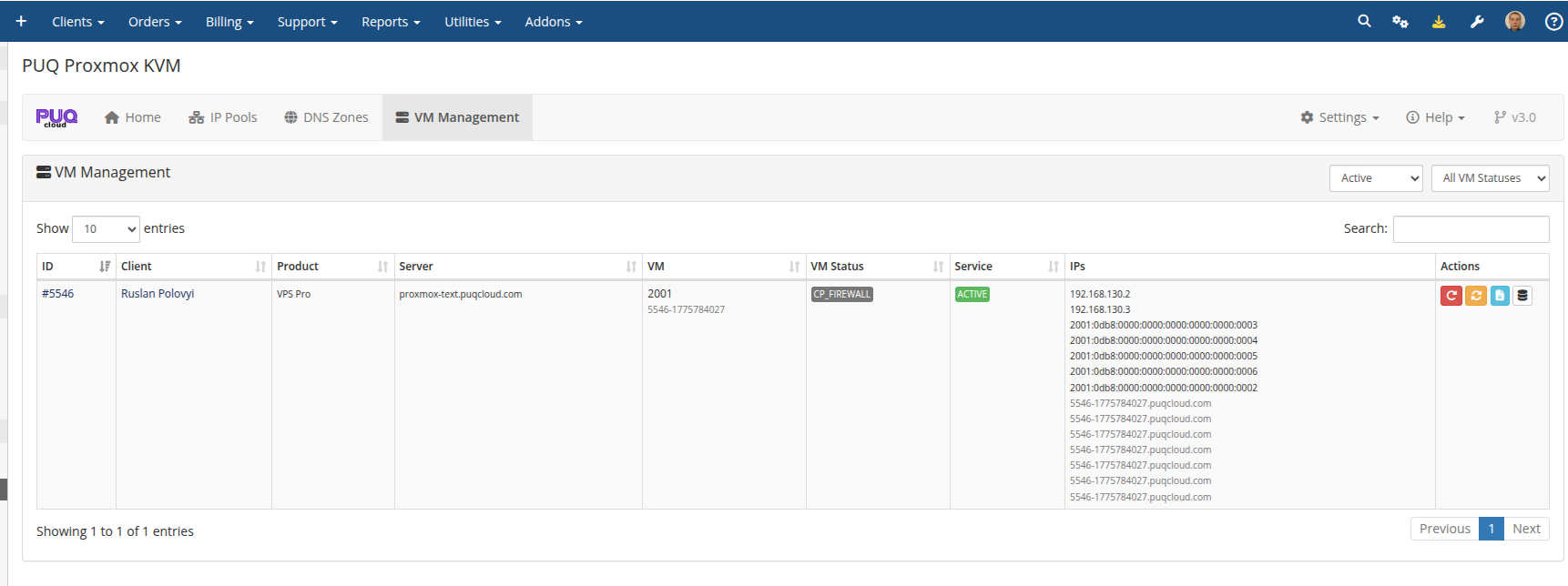Sort table by Service column
Image resolution: width=1568 pixels, height=586 pixels.
coord(1007,267)
